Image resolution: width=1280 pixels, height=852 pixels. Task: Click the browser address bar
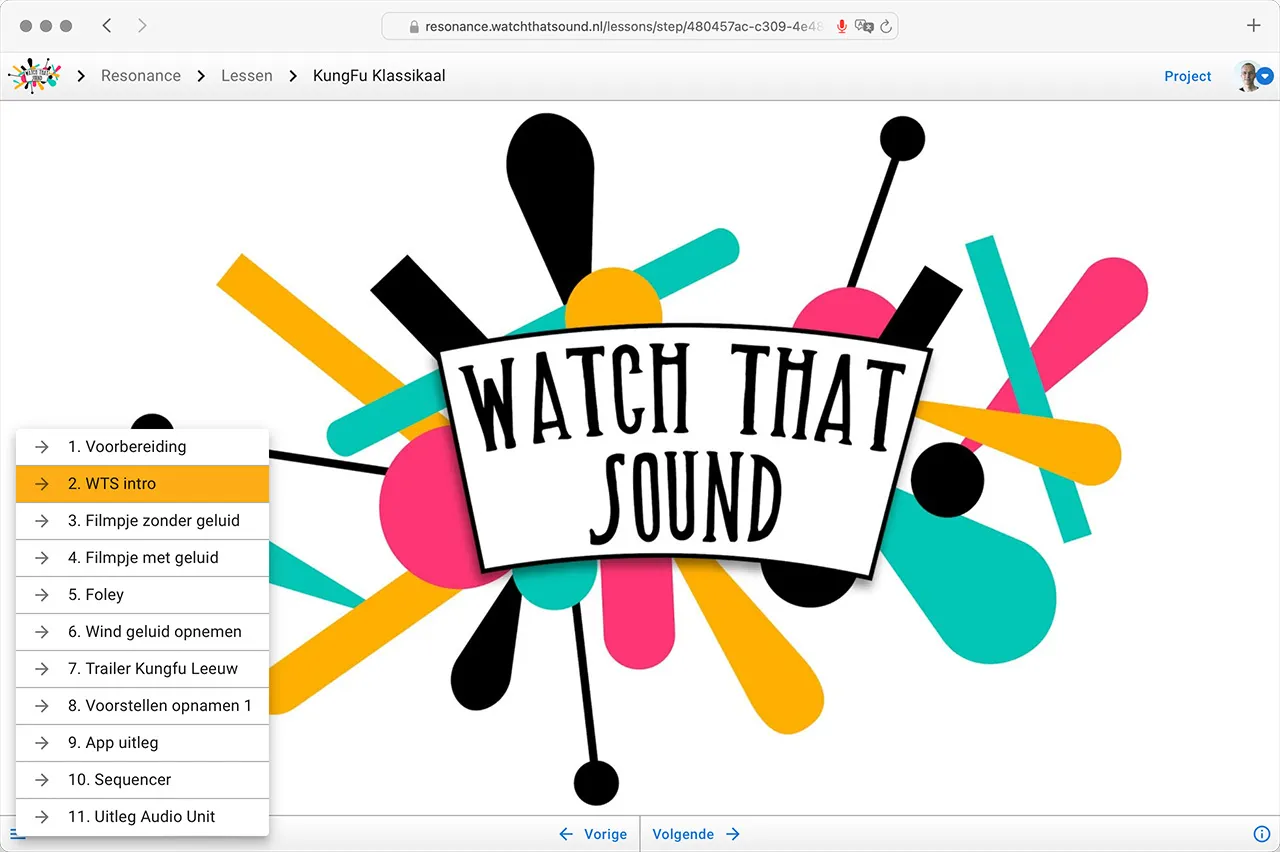(x=620, y=27)
